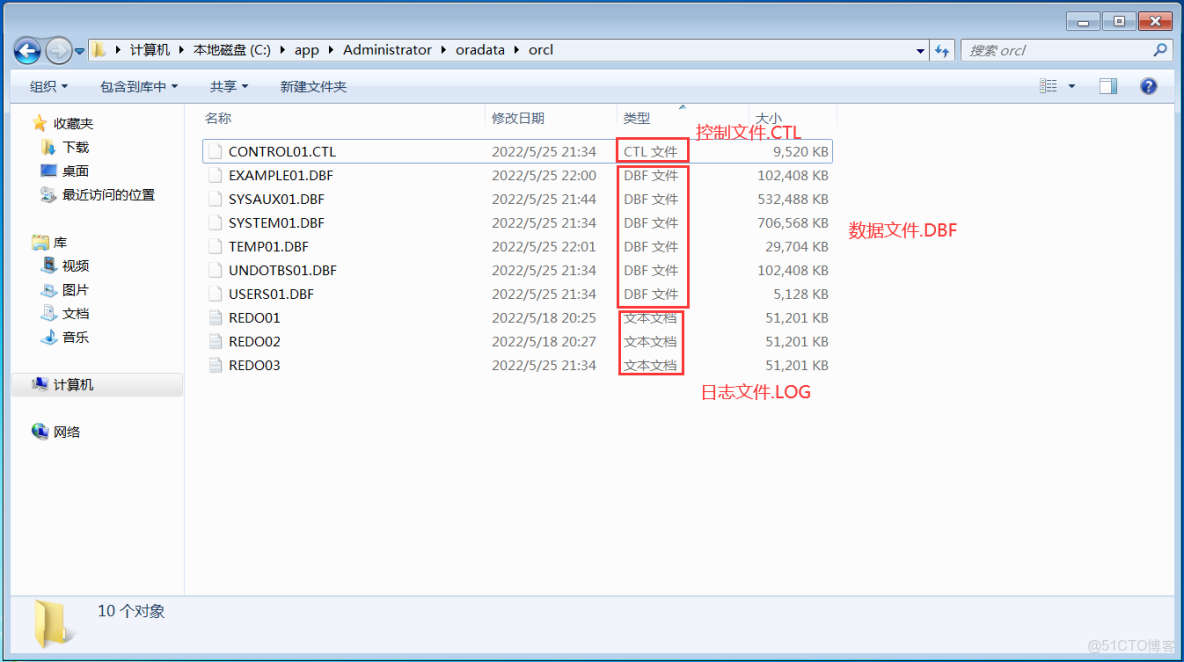Open recent pages dropdown beside Forward arrow

(79, 51)
